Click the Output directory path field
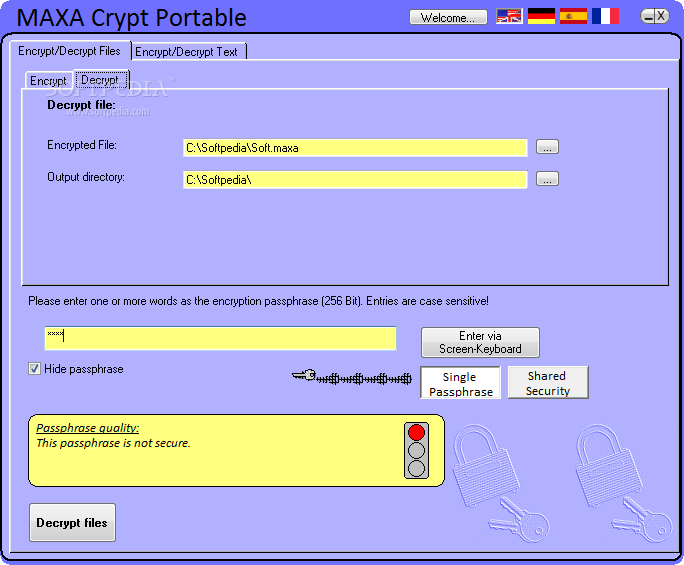Image resolution: width=684 pixels, height=565 pixels. [355, 180]
